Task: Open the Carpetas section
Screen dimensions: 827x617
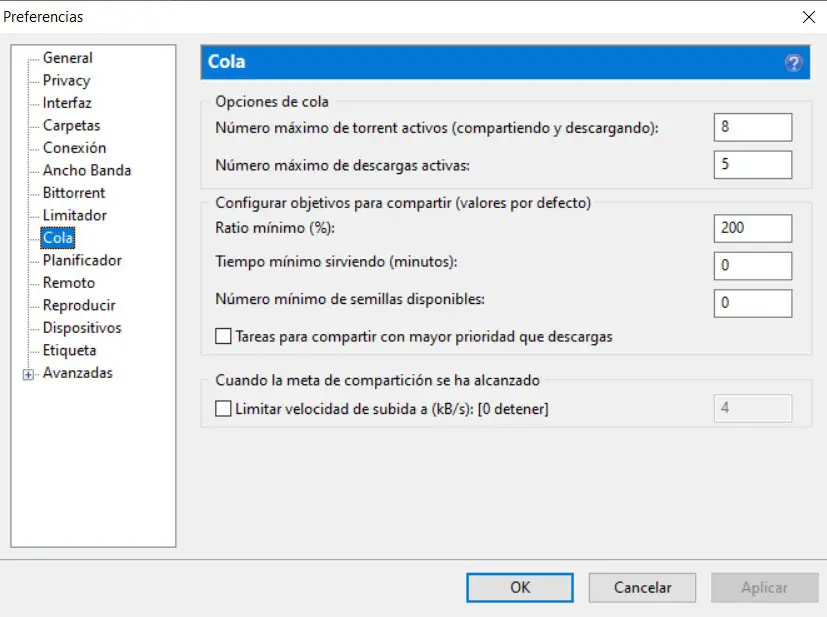Action: (71, 125)
